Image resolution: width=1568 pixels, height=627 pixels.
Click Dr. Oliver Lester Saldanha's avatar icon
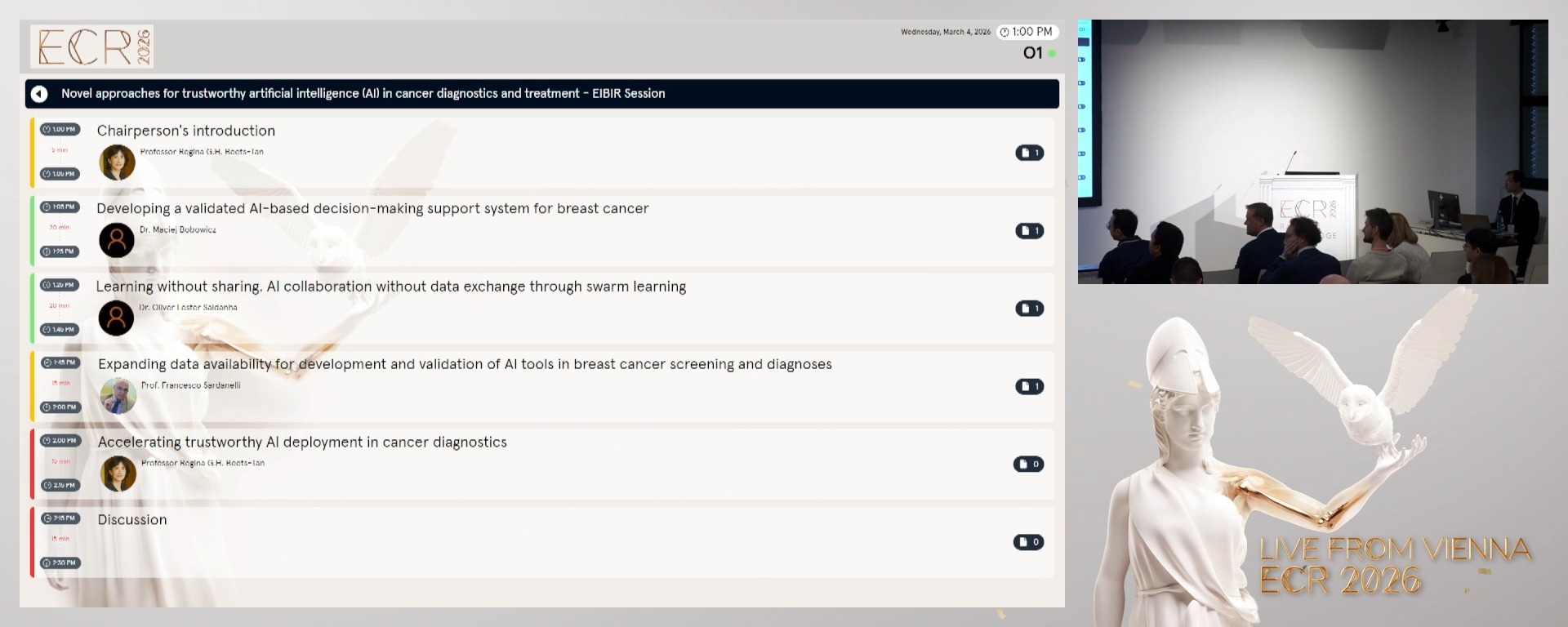[117, 318]
